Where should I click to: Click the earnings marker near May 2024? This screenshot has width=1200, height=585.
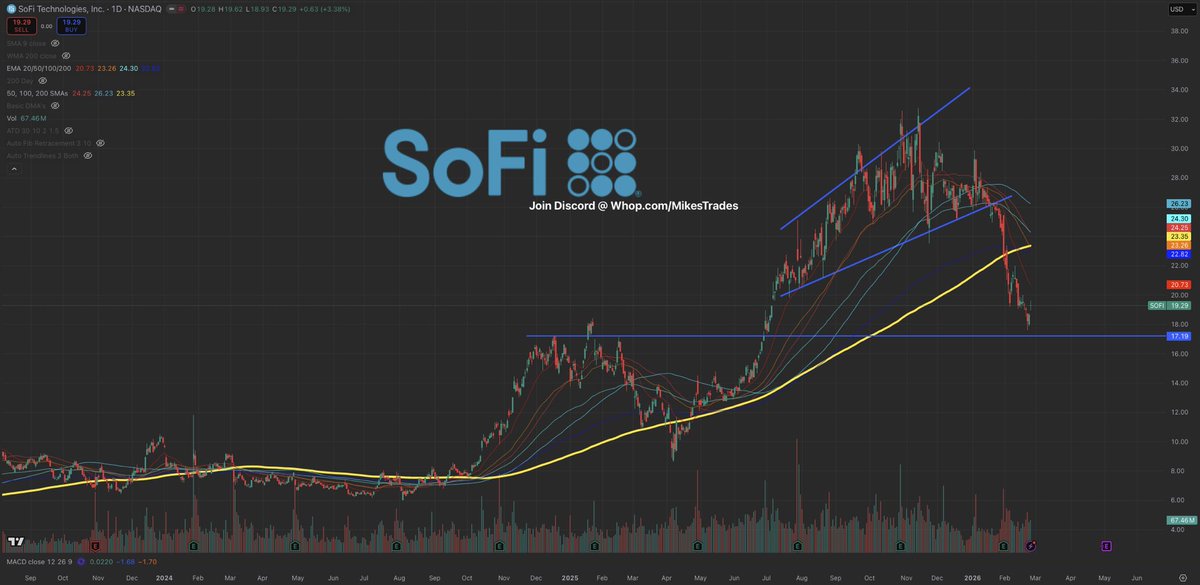pyautogui.click(x=295, y=546)
